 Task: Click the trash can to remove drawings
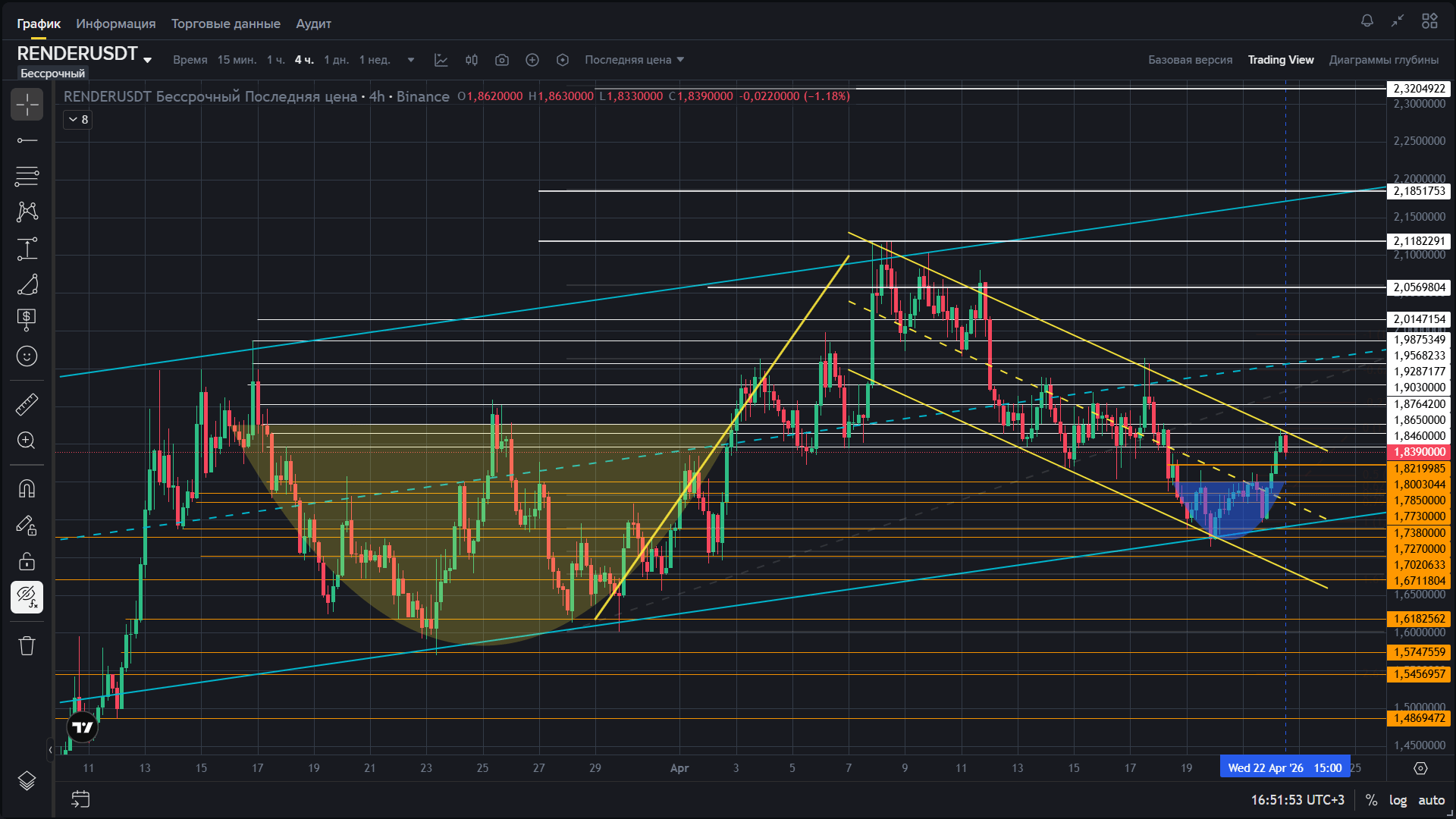click(27, 645)
